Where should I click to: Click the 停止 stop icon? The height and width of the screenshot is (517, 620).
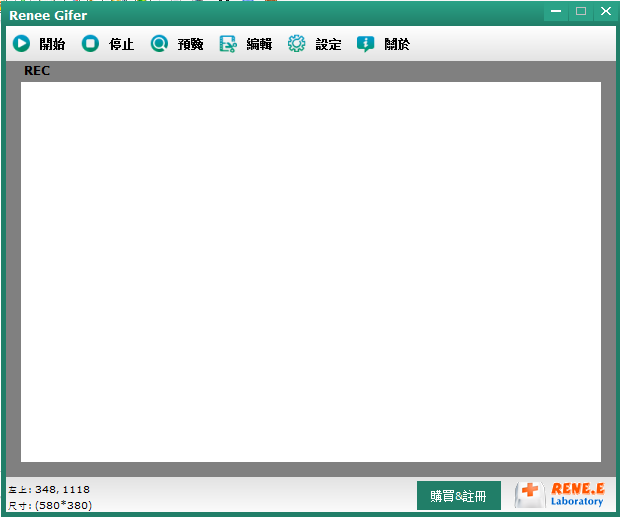tap(90, 43)
